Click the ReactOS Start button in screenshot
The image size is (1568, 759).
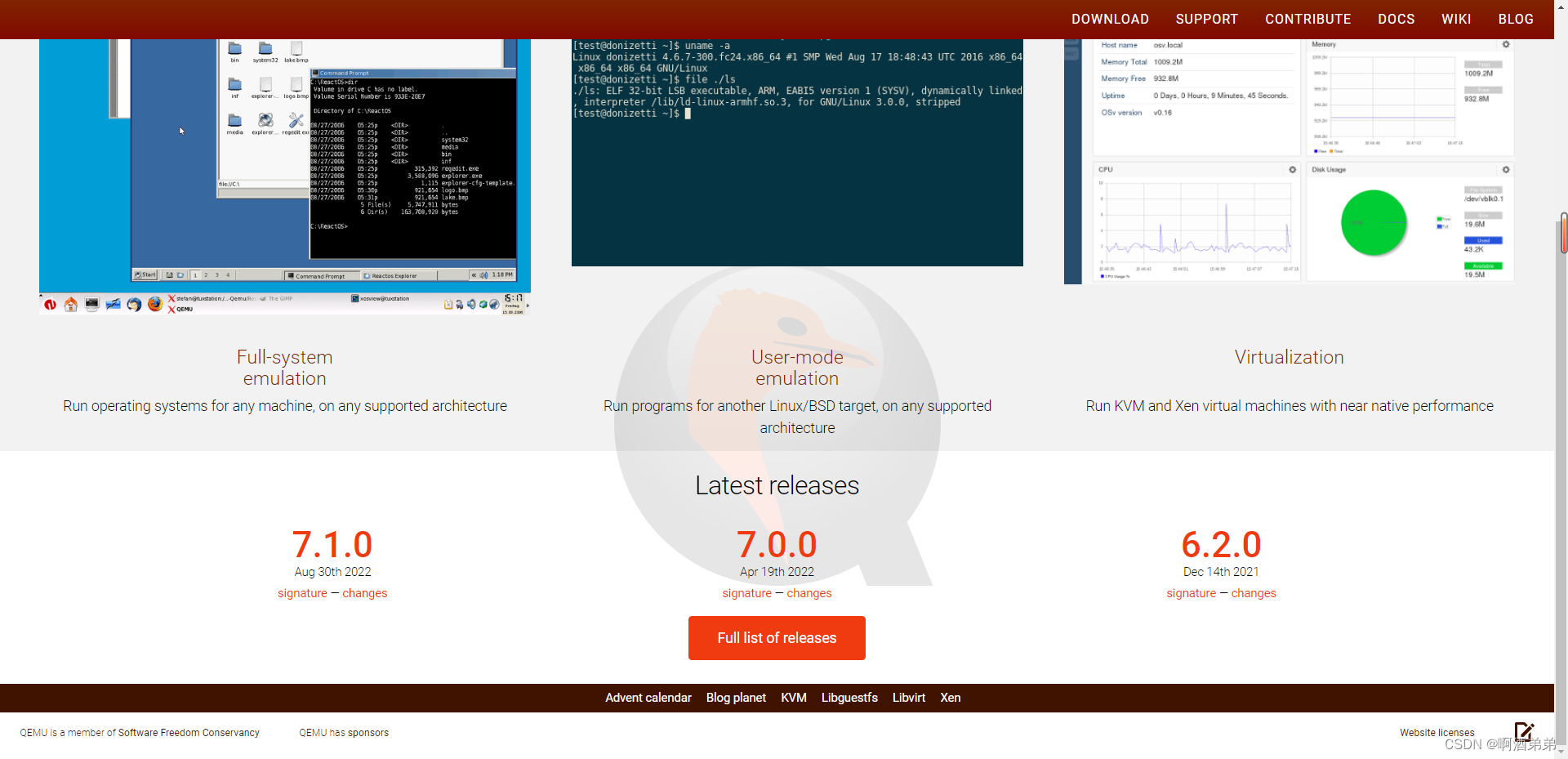[x=145, y=275]
